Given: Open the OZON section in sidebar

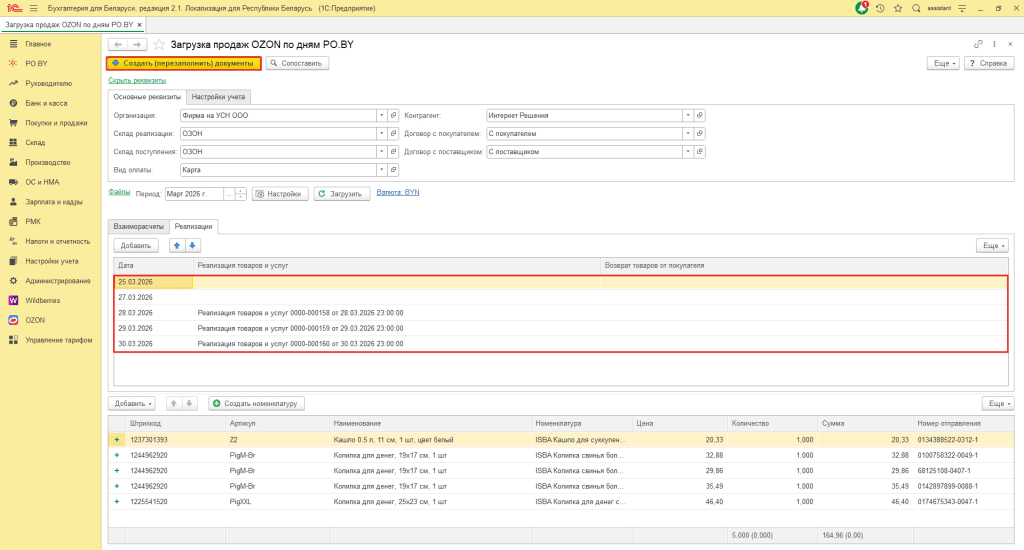Looking at the screenshot, I should click(35, 320).
